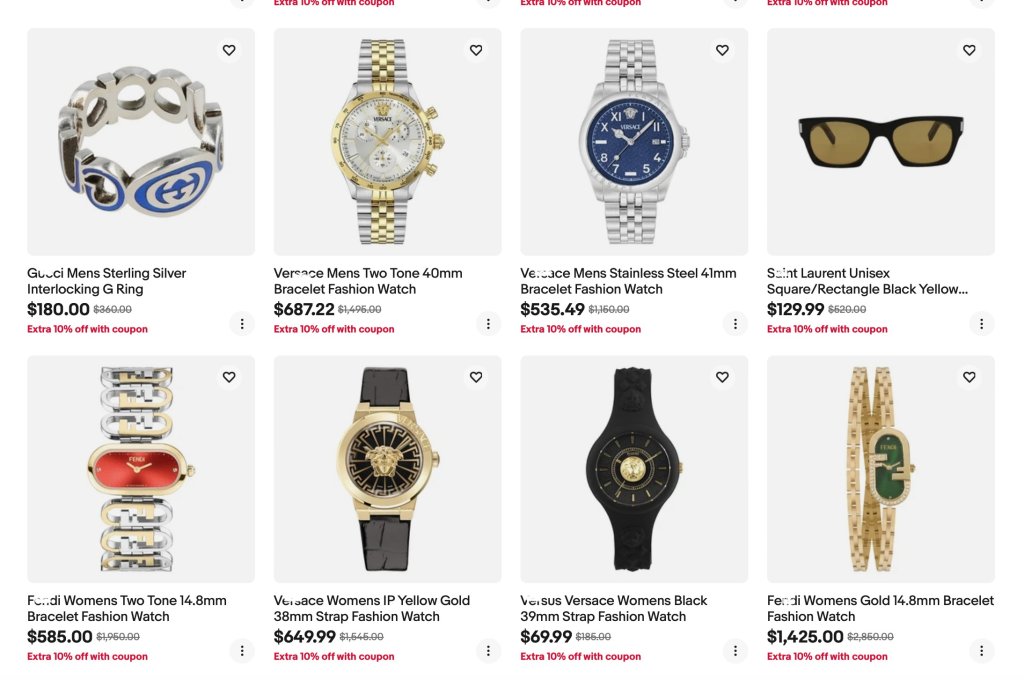Click heart on Fendi Two Tone watch
This screenshot has width=1024, height=680.
point(229,377)
